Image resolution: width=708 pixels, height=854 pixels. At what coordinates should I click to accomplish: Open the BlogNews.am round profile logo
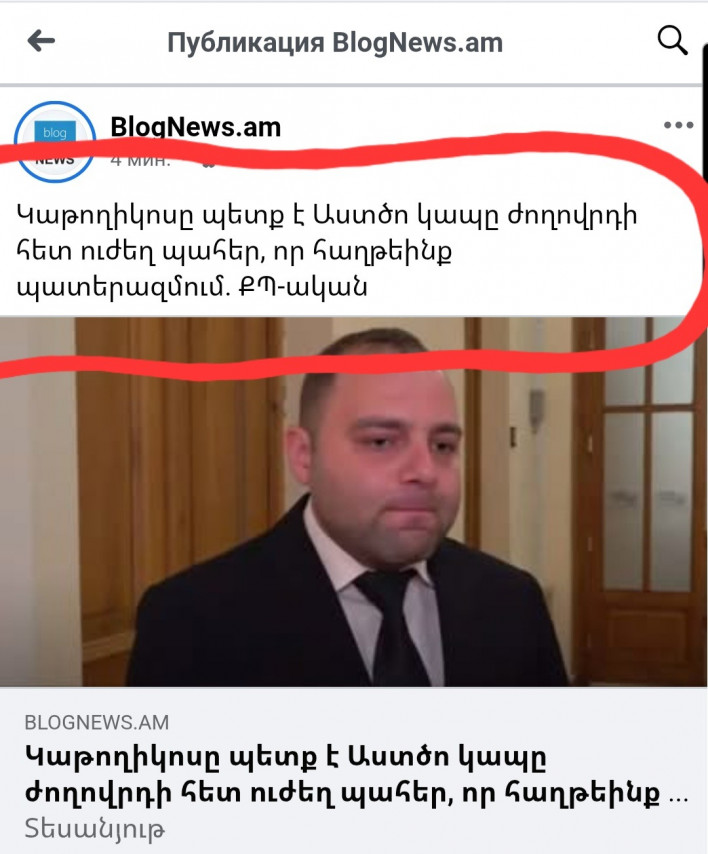[55, 142]
